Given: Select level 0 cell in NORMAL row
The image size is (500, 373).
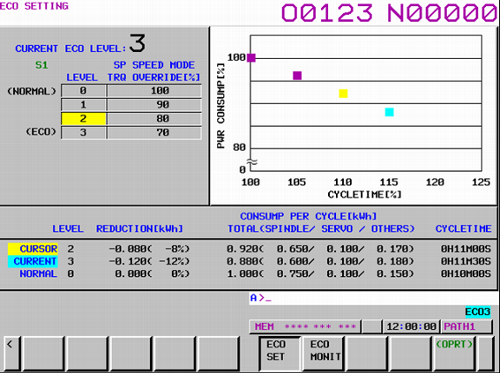Looking at the screenshot, I should (x=83, y=91).
